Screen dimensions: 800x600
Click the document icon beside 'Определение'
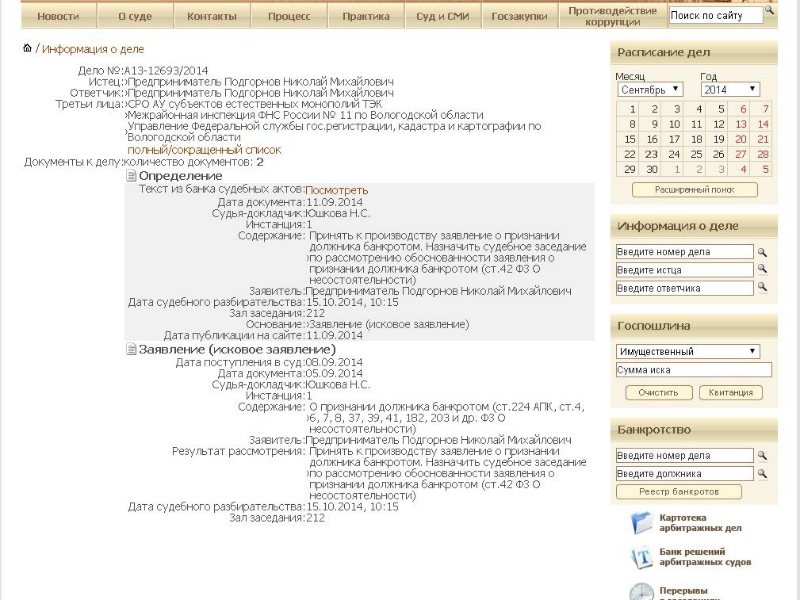pos(131,176)
